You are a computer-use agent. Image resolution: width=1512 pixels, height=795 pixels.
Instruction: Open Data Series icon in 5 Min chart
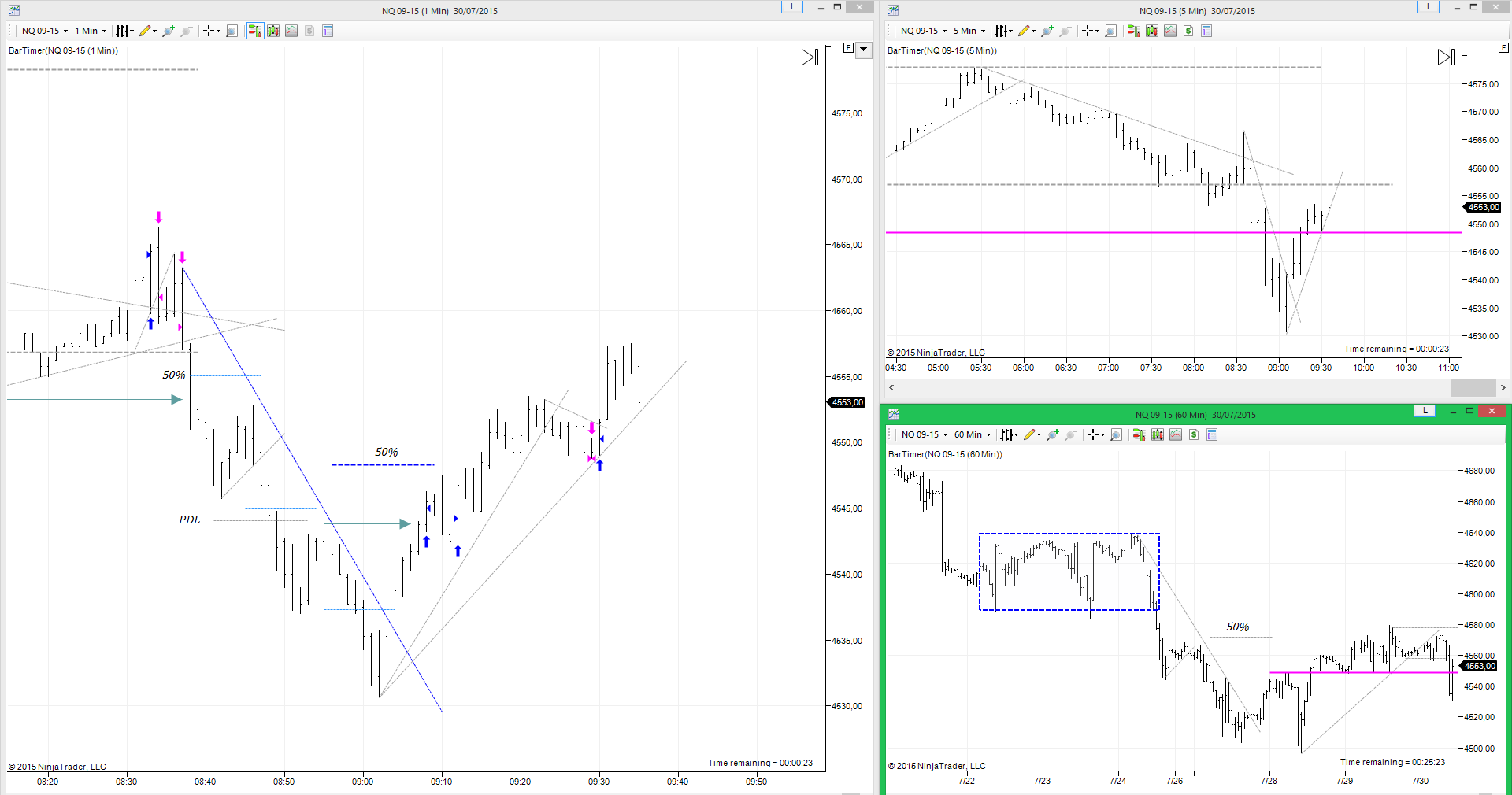pos(1152,31)
